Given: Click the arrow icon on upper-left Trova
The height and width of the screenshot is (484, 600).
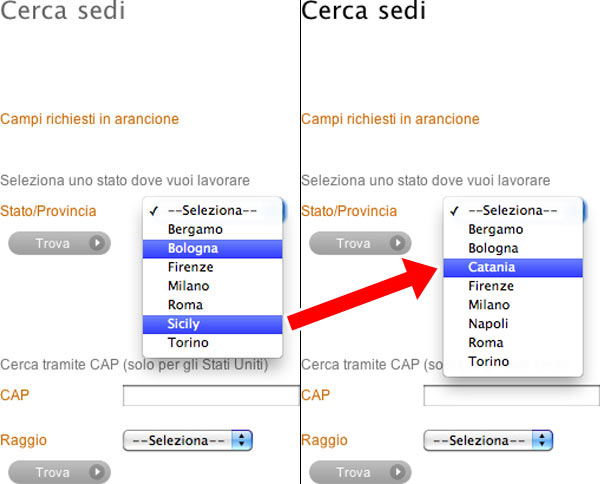Looking at the screenshot, I should click(x=97, y=243).
